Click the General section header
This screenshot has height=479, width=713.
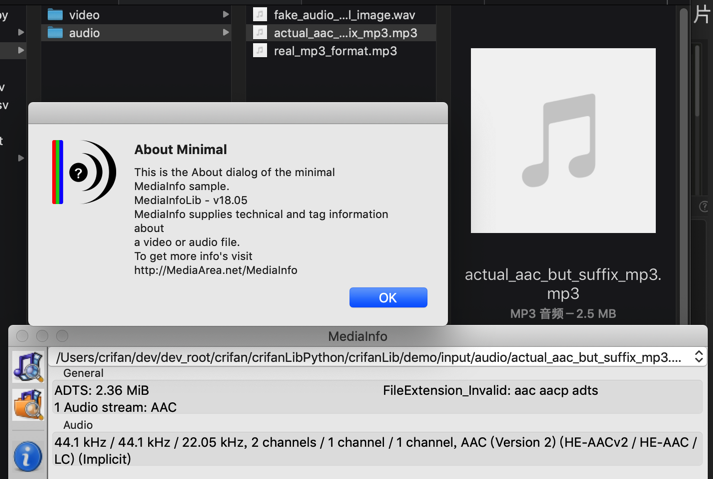pos(83,373)
